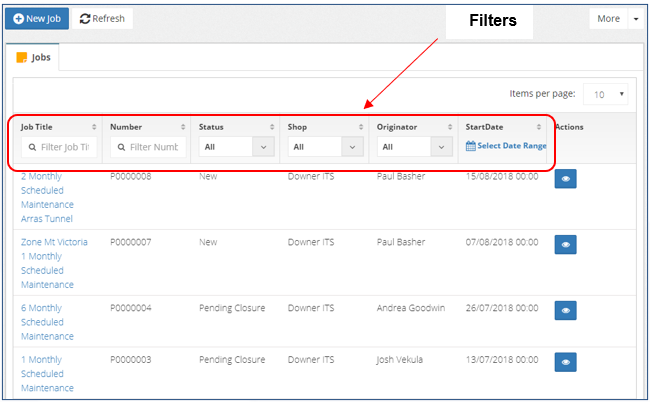Image resolution: width=650 pixels, height=402 pixels.
Task: Sort by Originator column arrows
Action: point(450,127)
